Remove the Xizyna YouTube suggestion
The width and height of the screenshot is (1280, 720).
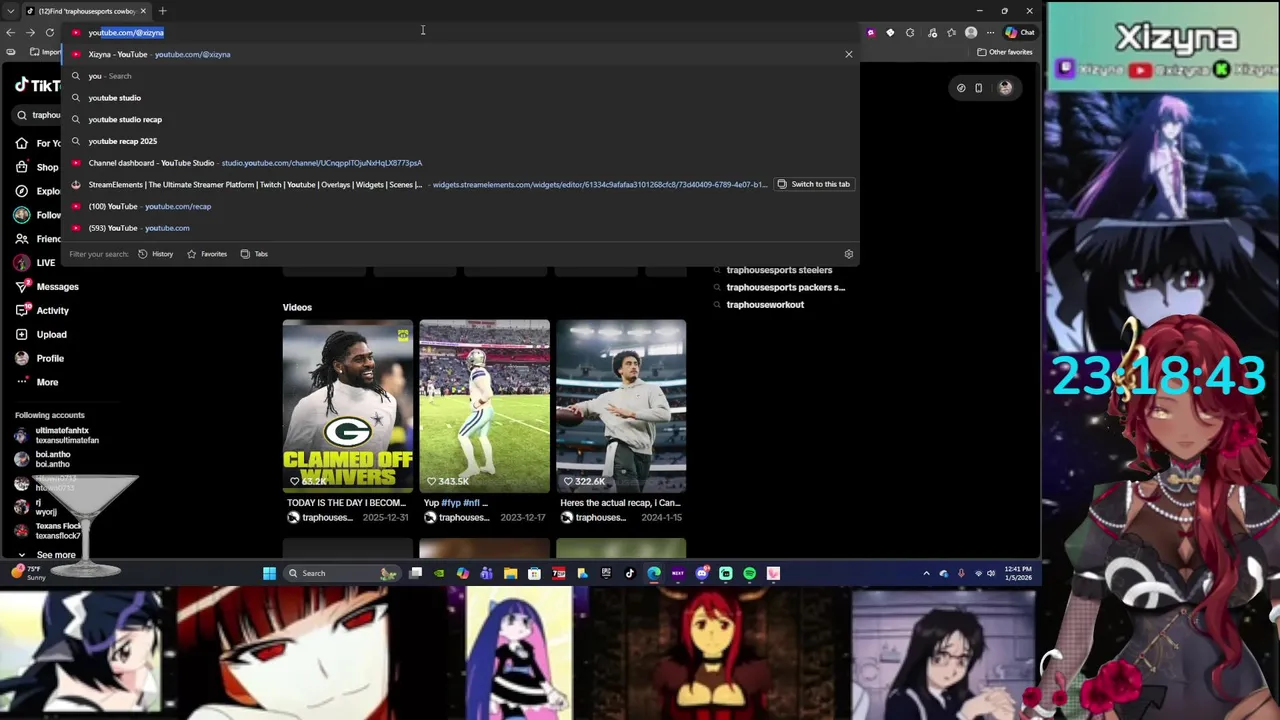click(x=849, y=54)
